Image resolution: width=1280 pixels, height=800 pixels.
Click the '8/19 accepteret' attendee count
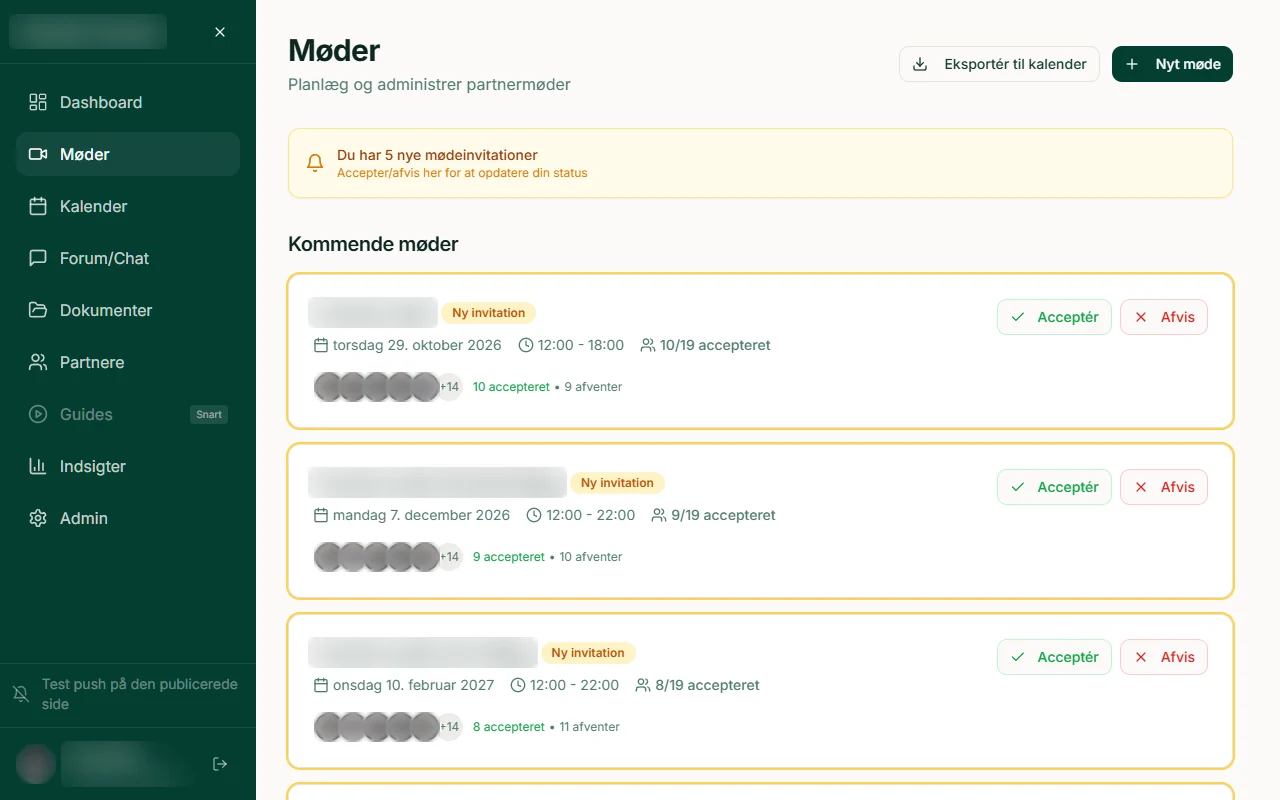(707, 685)
